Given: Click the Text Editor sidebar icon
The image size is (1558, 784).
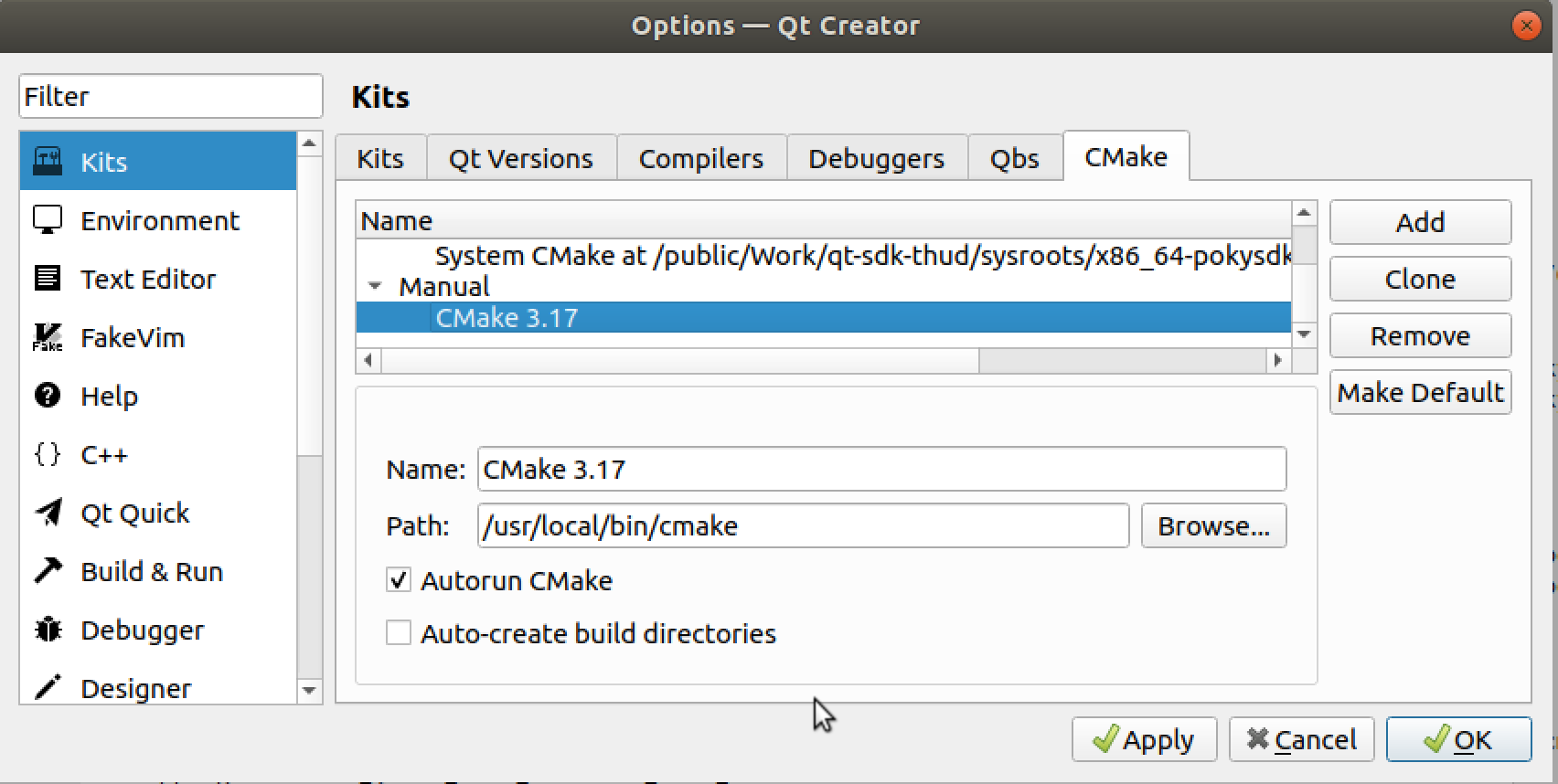Looking at the screenshot, I should coord(48,279).
